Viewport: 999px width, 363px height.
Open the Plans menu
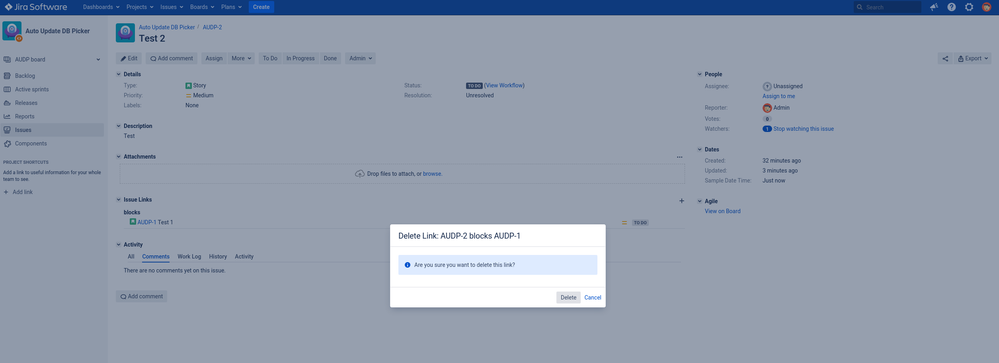(231, 7)
